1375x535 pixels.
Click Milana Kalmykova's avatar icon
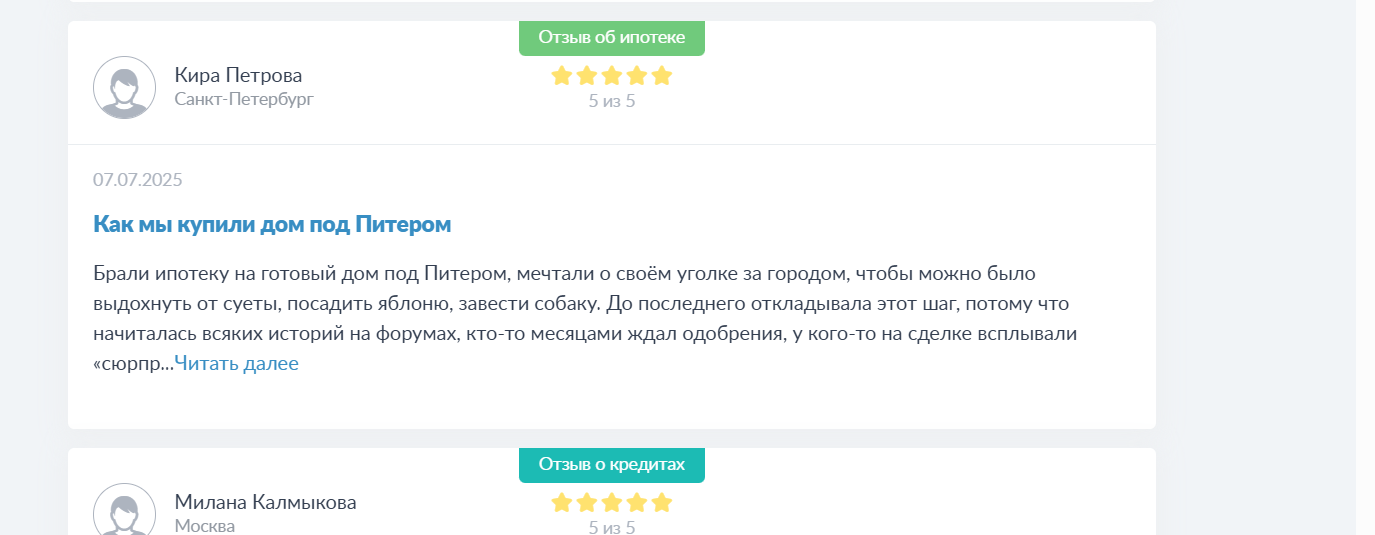click(x=124, y=509)
